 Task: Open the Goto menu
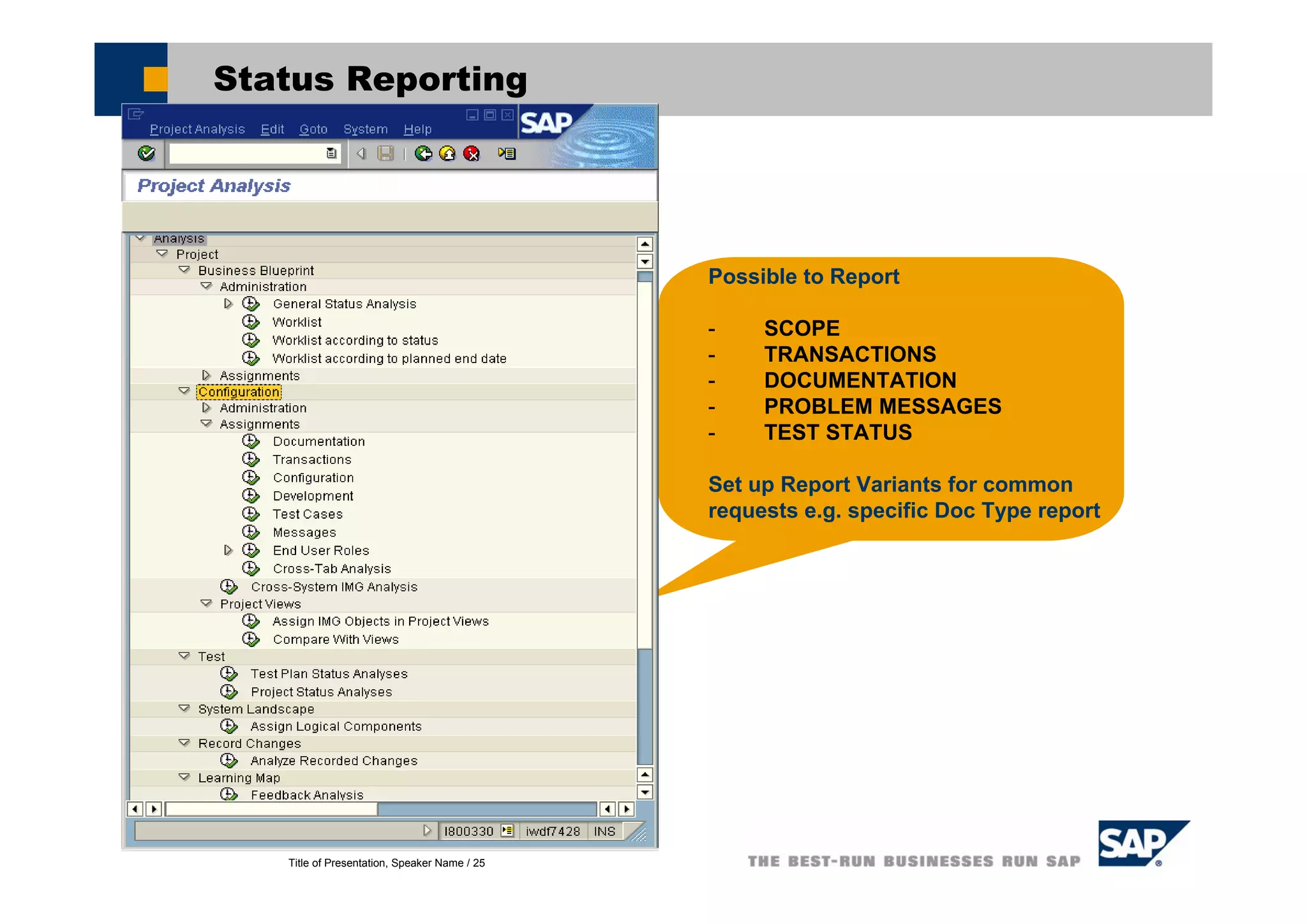click(313, 130)
